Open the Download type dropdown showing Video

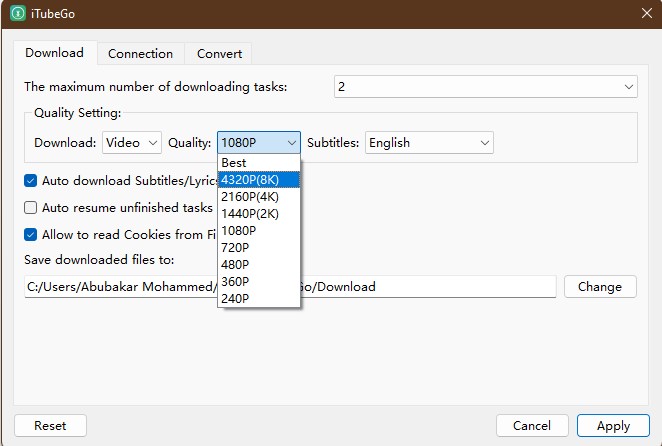[132, 143]
